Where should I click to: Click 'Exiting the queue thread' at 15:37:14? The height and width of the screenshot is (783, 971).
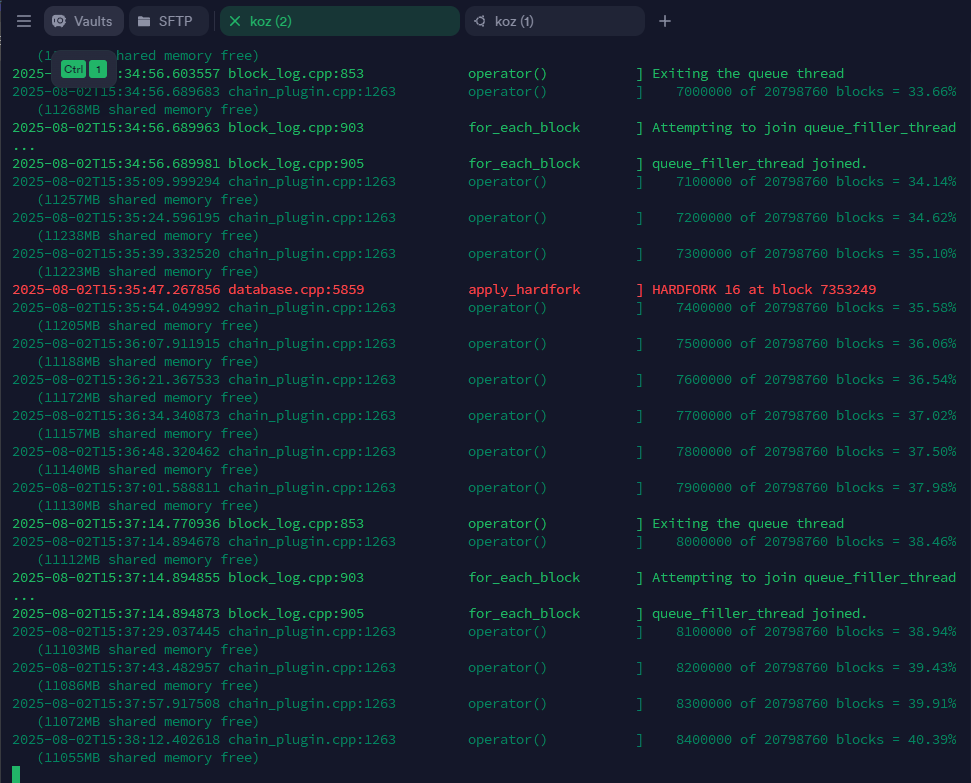pyautogui.click(x=747, y=523)
